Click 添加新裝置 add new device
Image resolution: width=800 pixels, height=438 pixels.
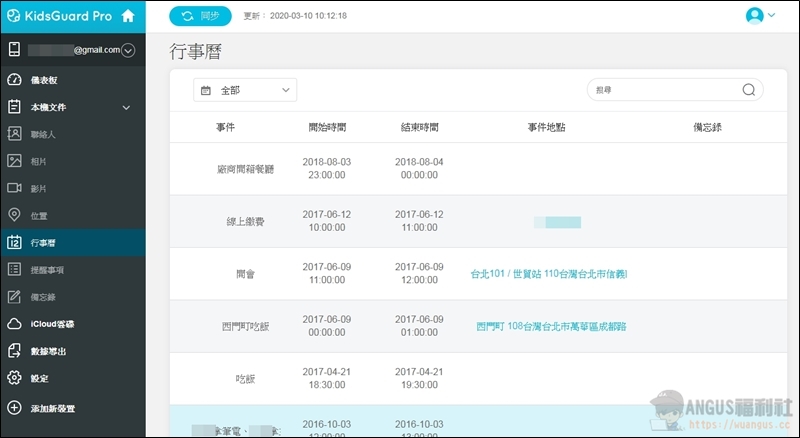pos(52,408)
